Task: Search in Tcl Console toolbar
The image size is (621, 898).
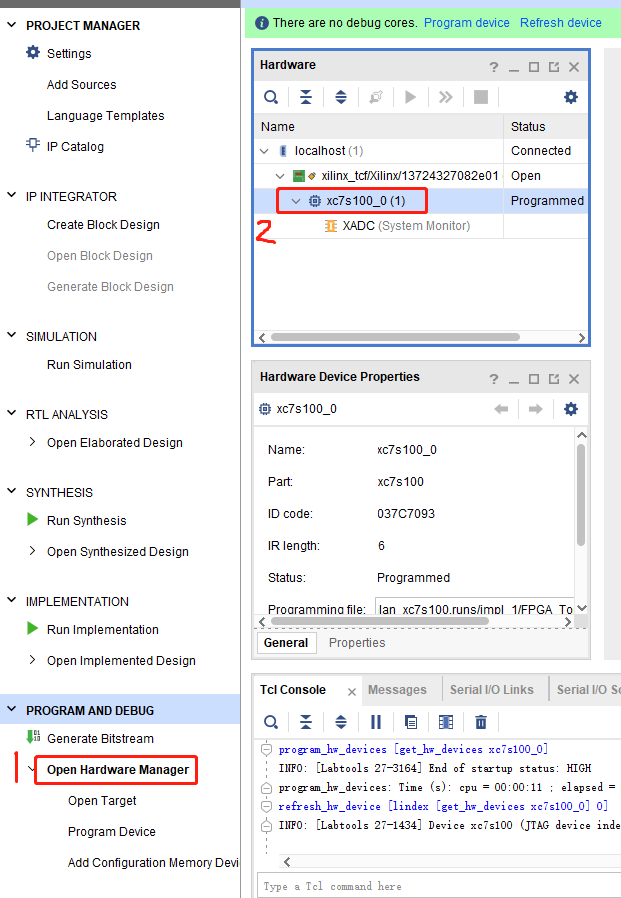Action: click(x=271, y=722)
